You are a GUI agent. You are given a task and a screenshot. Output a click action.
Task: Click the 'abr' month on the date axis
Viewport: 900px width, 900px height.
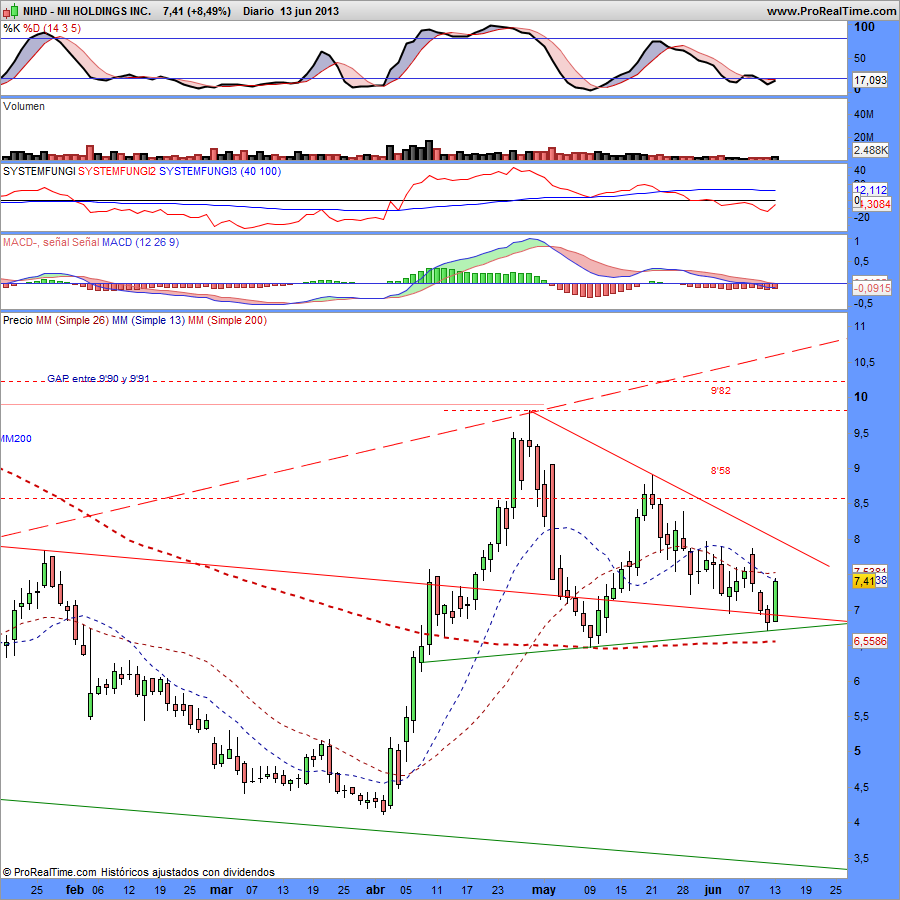pos(375,890)
